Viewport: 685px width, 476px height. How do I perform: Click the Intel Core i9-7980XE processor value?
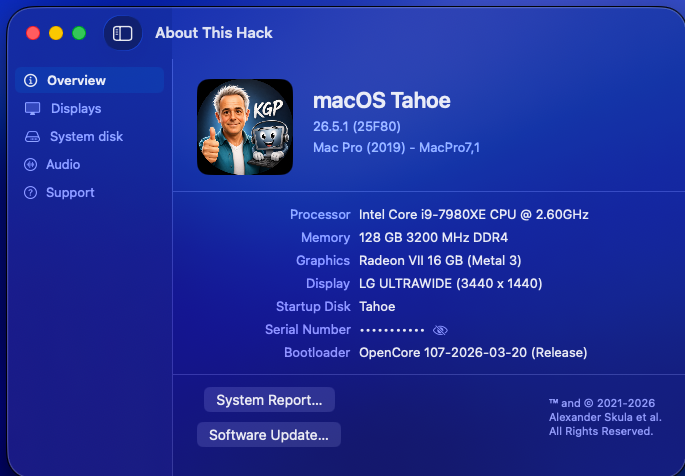point(474,214)
